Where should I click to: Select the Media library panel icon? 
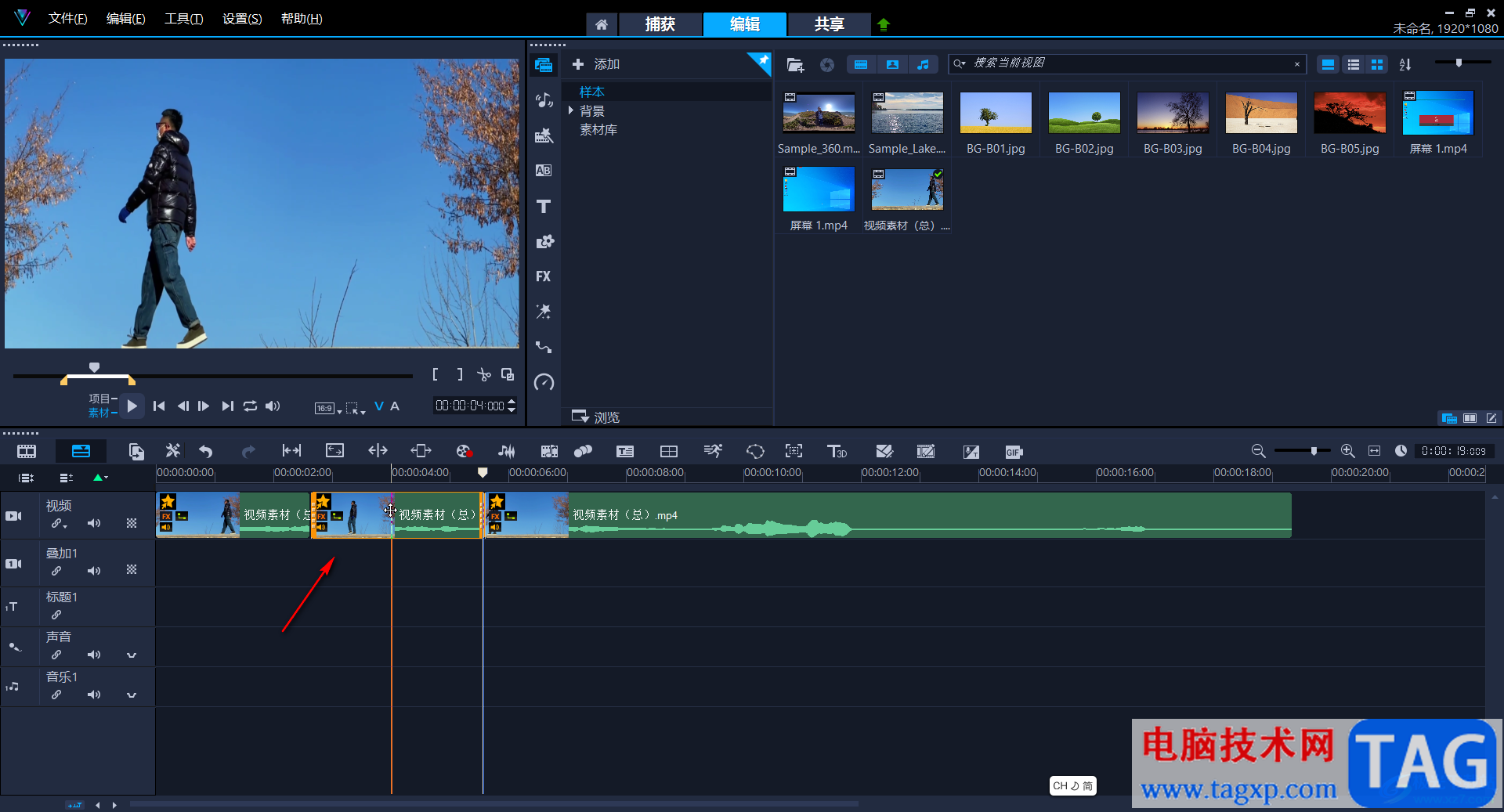(x=544, y=65)
